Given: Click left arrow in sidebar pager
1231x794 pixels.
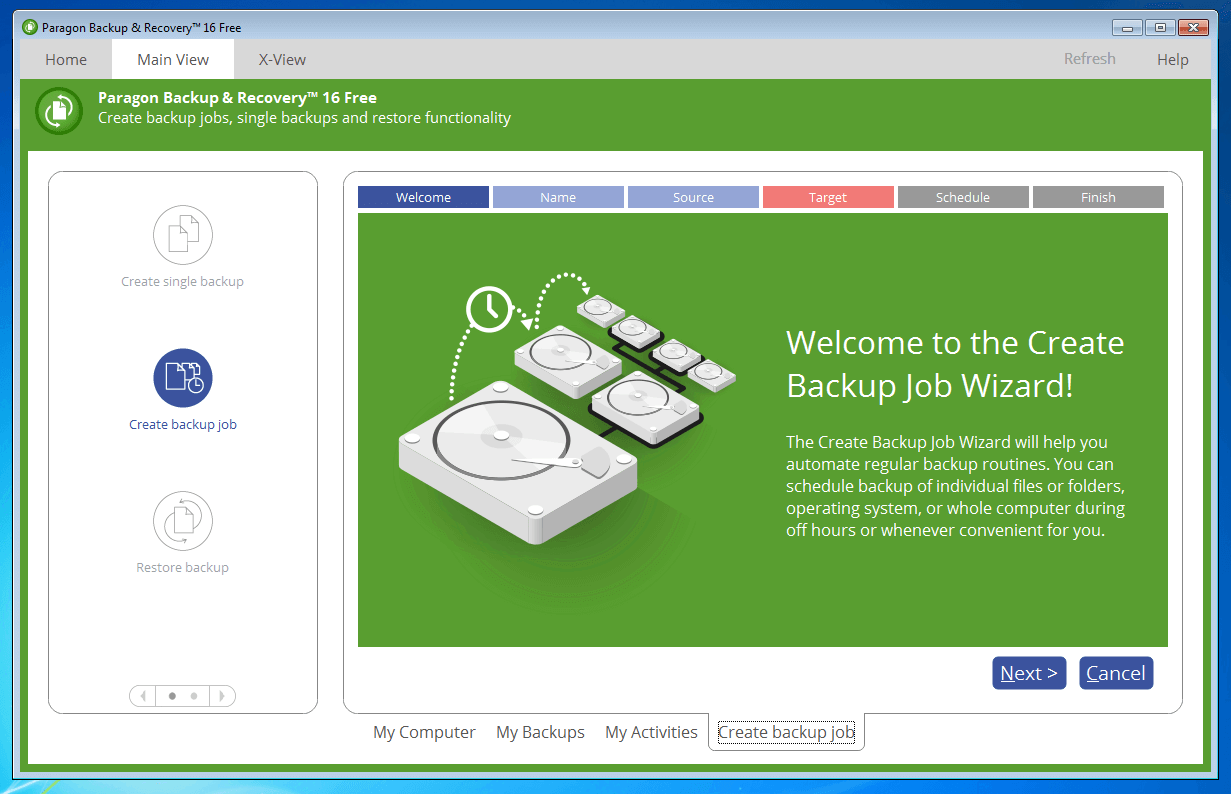Looking at the screenshot, I should click(x=142, y=696).
